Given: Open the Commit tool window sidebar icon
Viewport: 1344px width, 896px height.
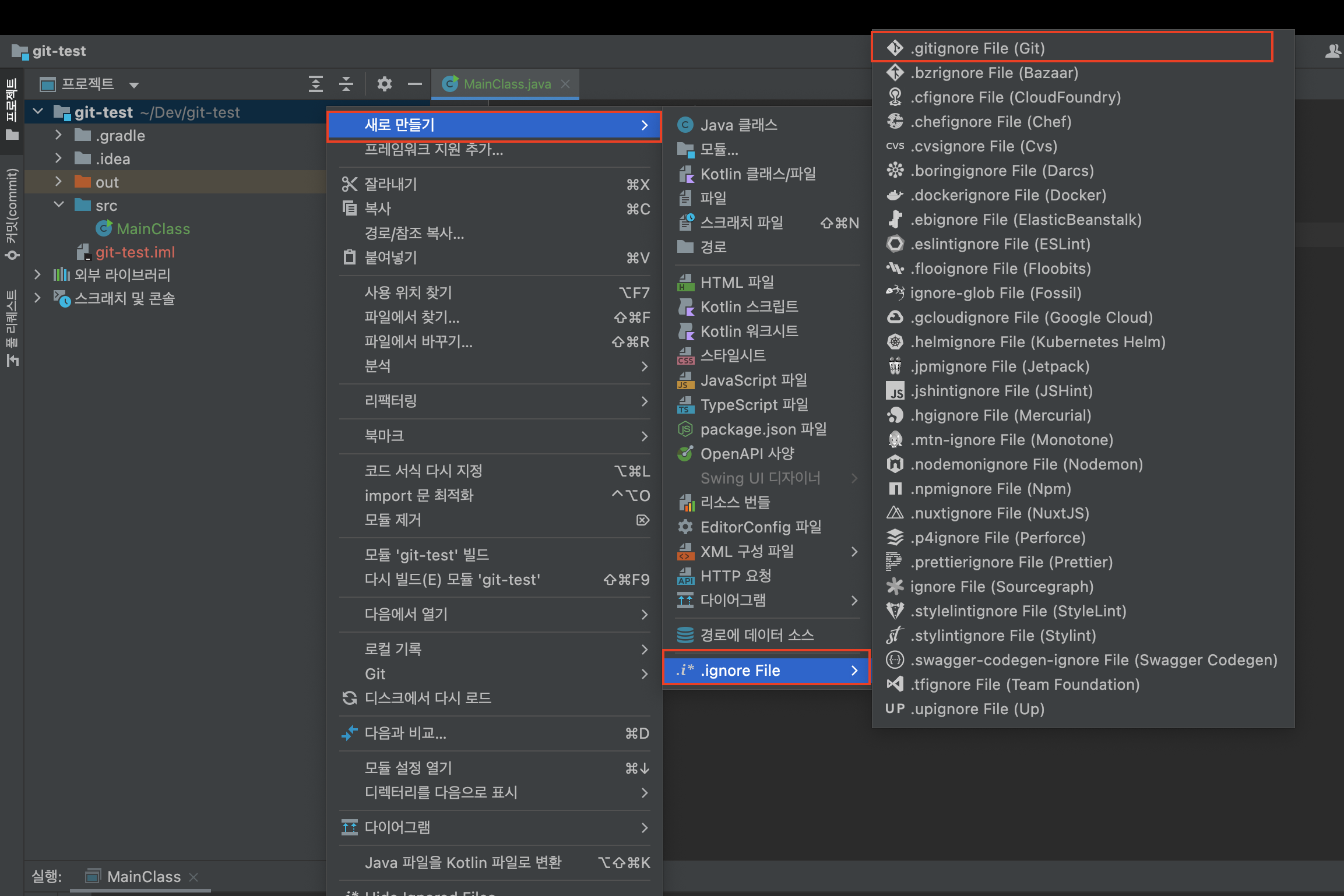Looking at the screenshot, I should (x=12, y=213).
